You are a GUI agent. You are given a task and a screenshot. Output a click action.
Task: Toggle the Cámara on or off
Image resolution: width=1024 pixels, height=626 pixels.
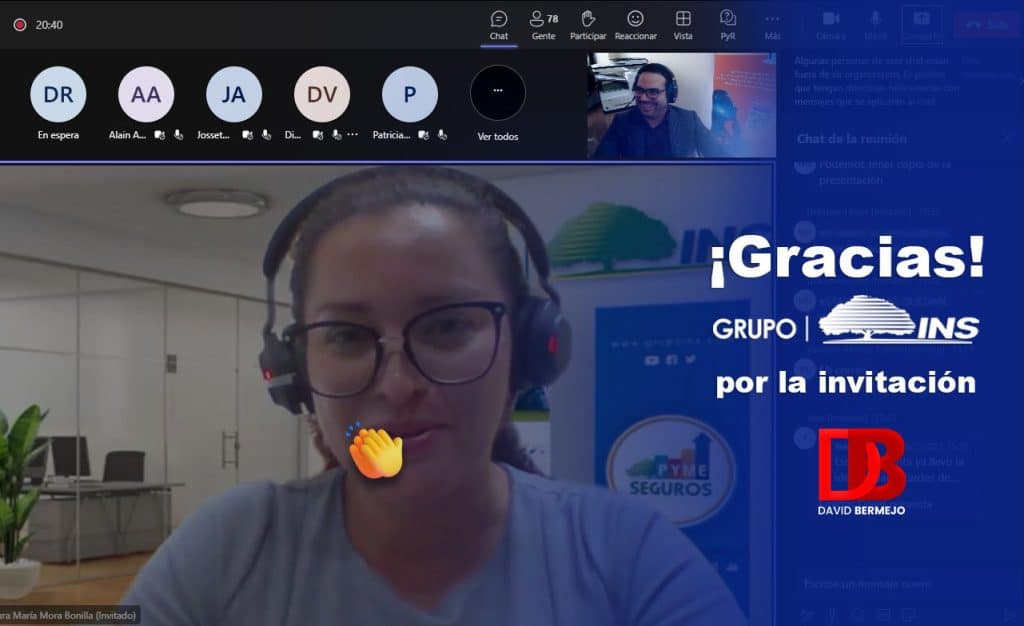(830, 24)
